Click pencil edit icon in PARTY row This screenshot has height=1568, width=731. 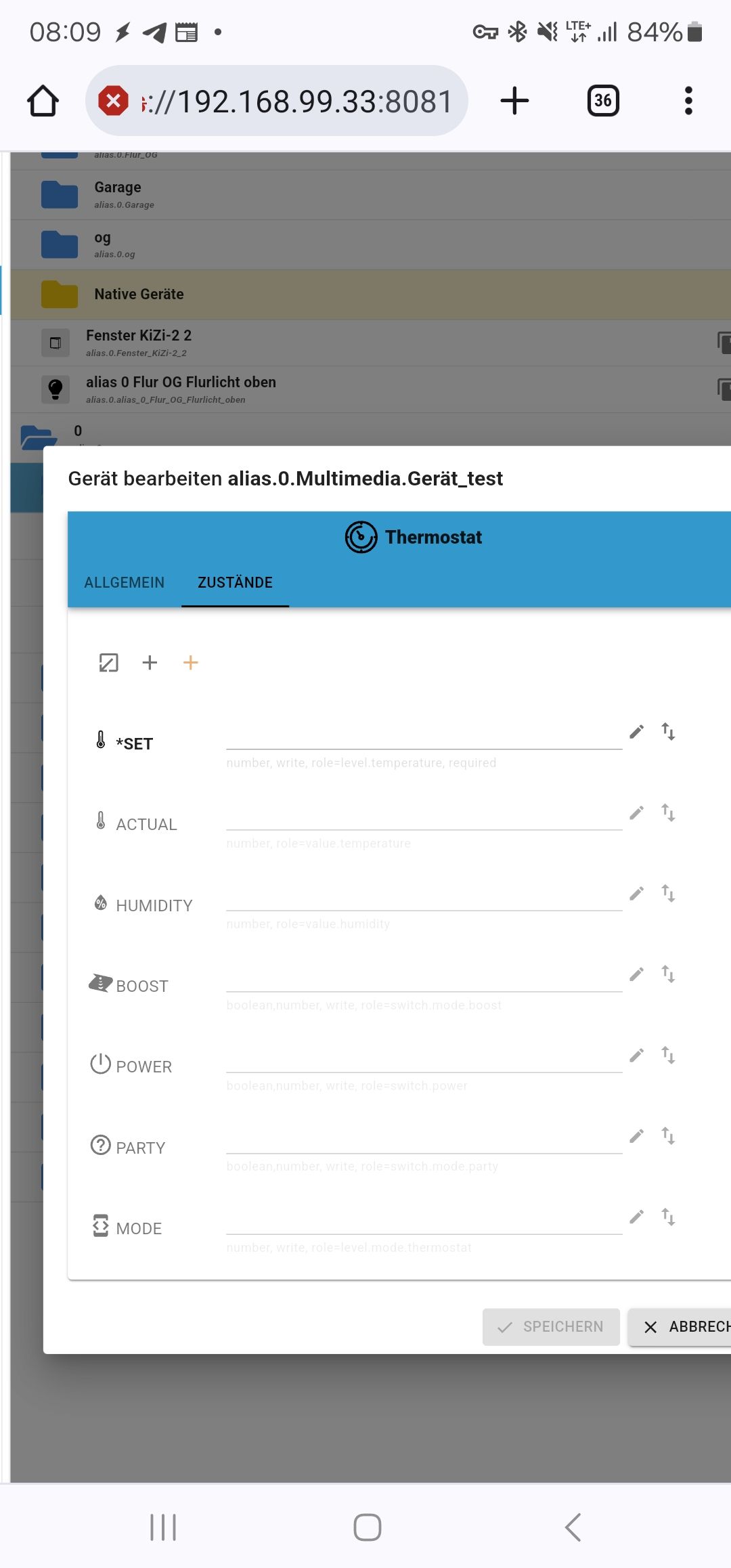636,1136
